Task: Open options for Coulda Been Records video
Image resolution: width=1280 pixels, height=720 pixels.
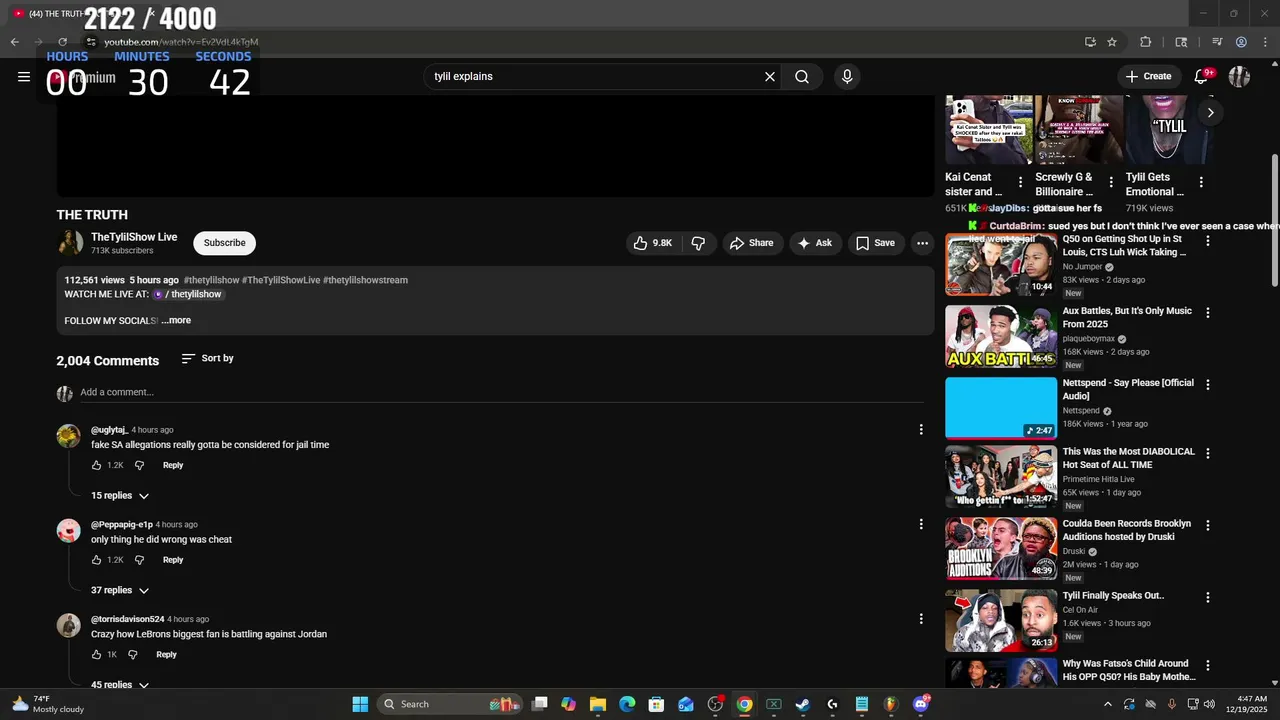Action: click(1207, 525)
